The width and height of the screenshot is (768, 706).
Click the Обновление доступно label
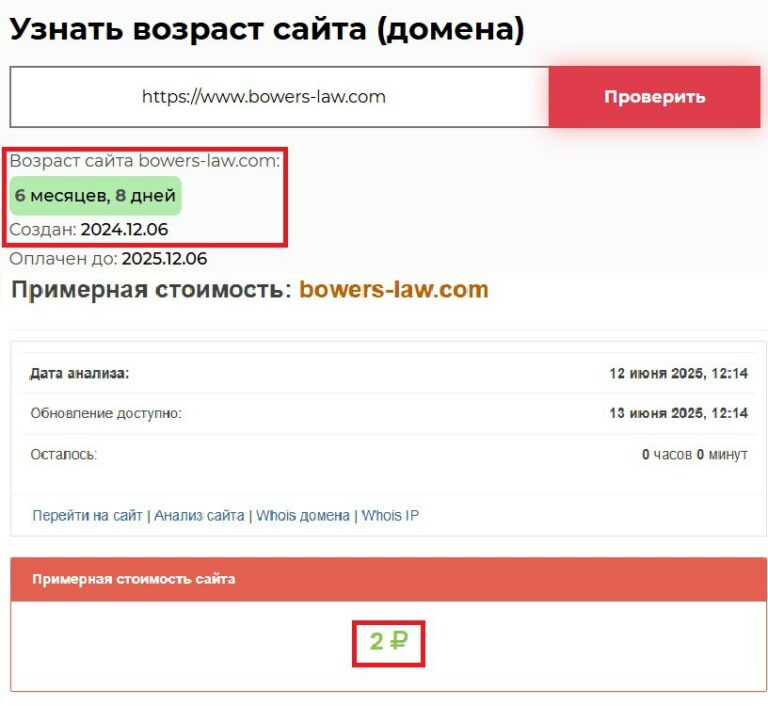coord(106,413)
